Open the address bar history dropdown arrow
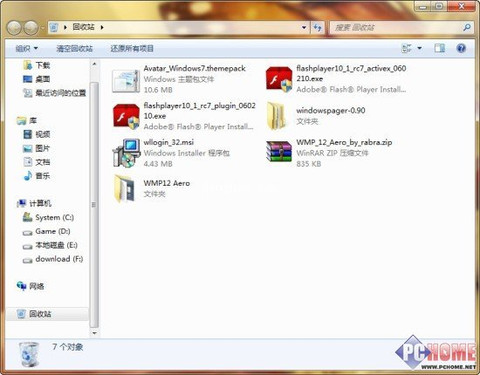 [x=304, y=27]
